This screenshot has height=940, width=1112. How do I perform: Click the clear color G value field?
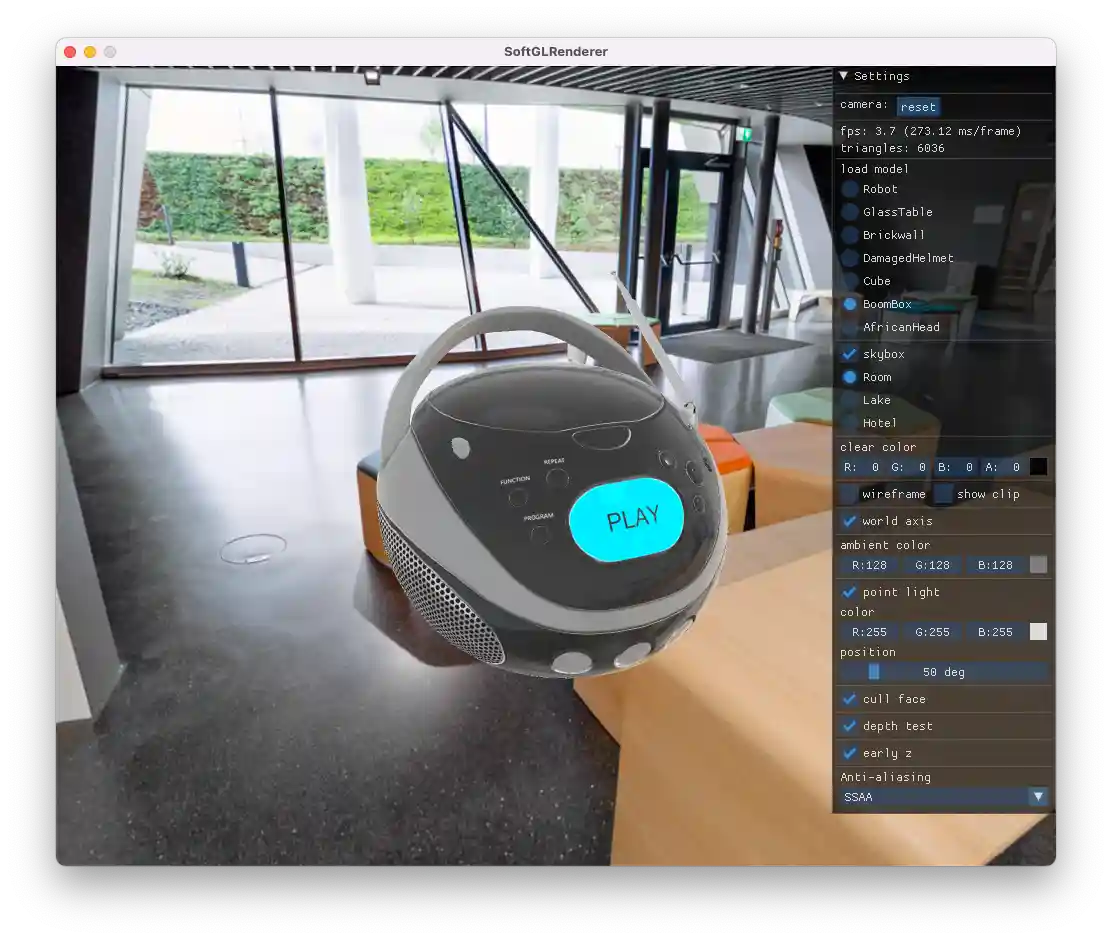click(908, 467)
